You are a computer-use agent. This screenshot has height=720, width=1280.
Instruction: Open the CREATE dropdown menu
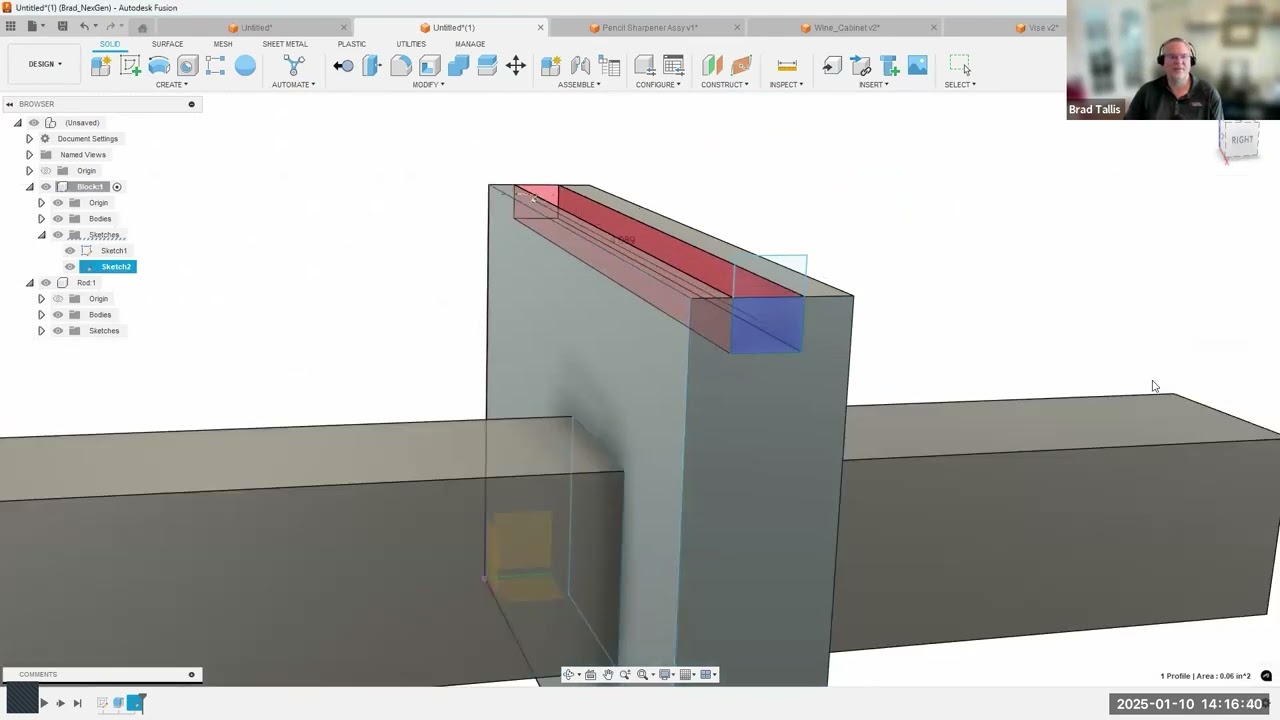[x=171, y=85]
